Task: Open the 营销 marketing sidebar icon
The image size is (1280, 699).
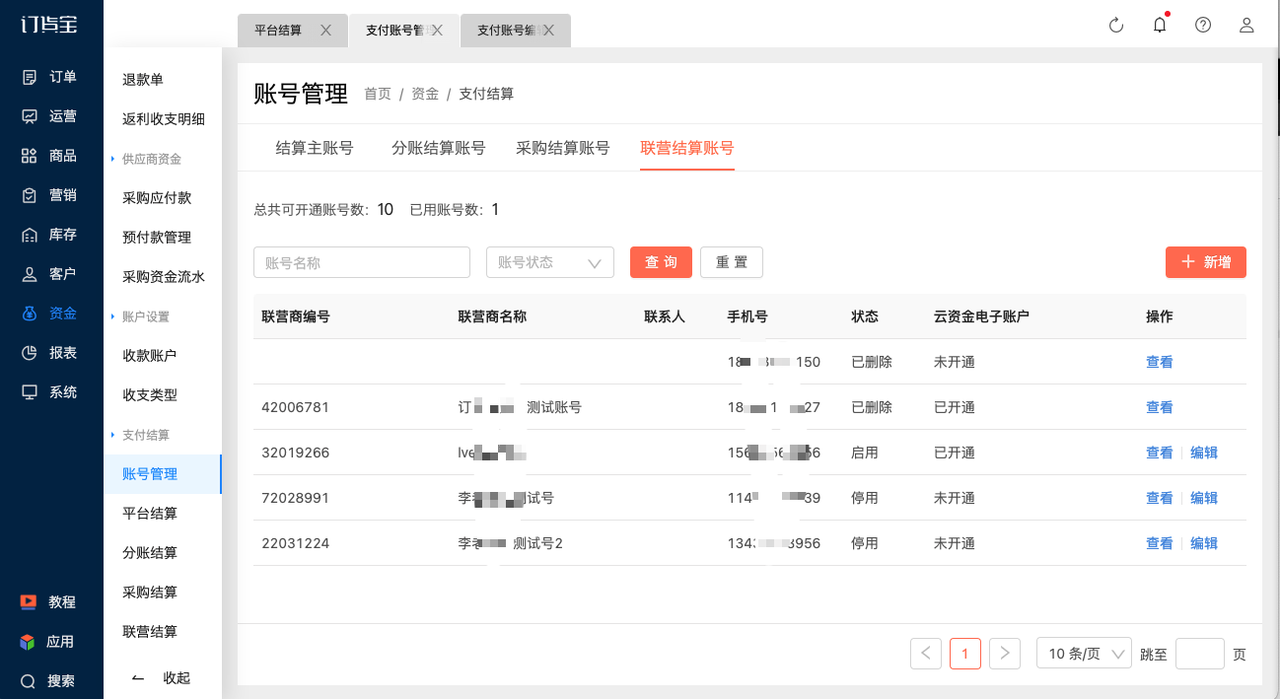Action: (x=30, y=195)
